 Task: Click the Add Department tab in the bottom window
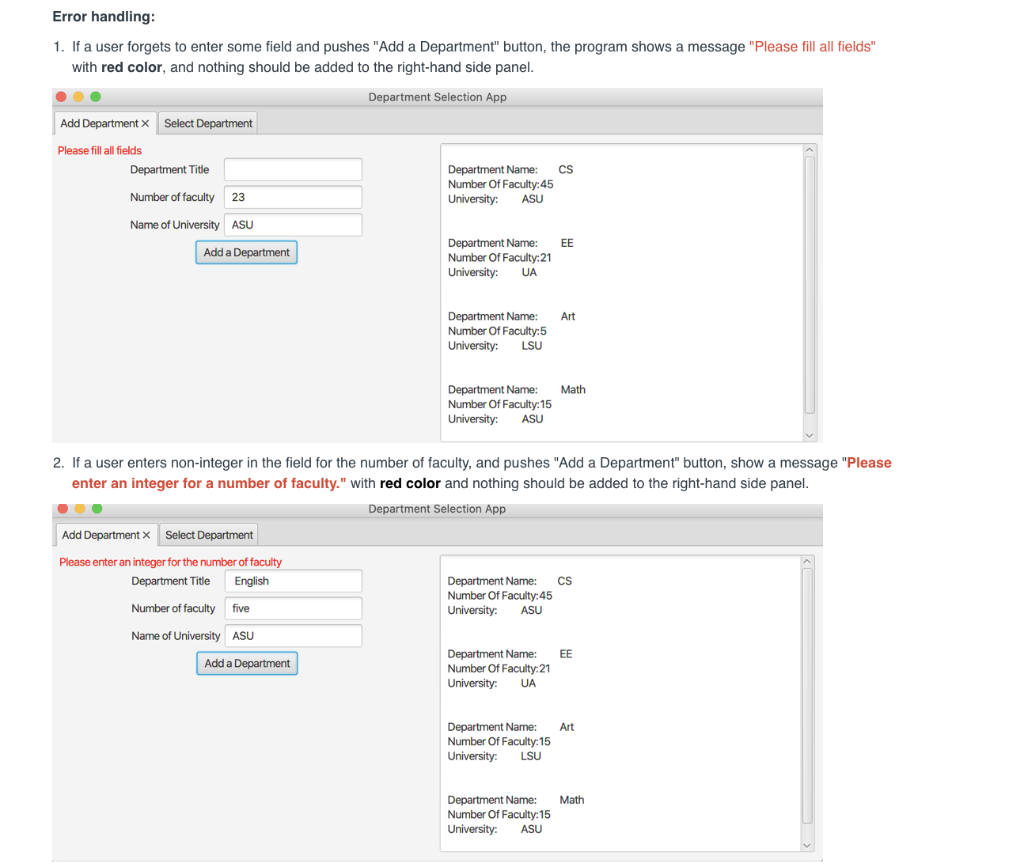[106, 535]
